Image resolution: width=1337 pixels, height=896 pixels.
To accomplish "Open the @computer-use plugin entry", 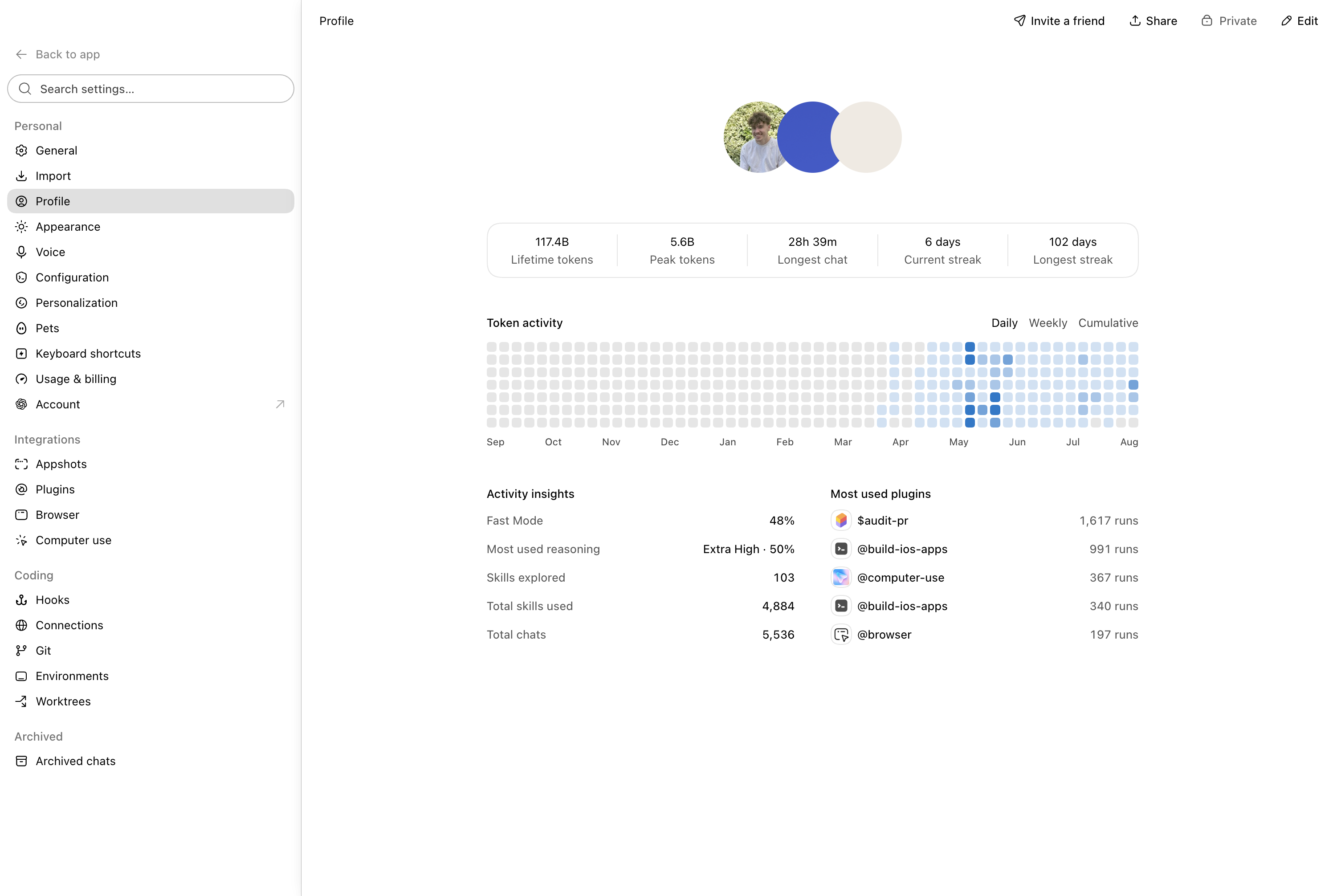I will 984,578.
